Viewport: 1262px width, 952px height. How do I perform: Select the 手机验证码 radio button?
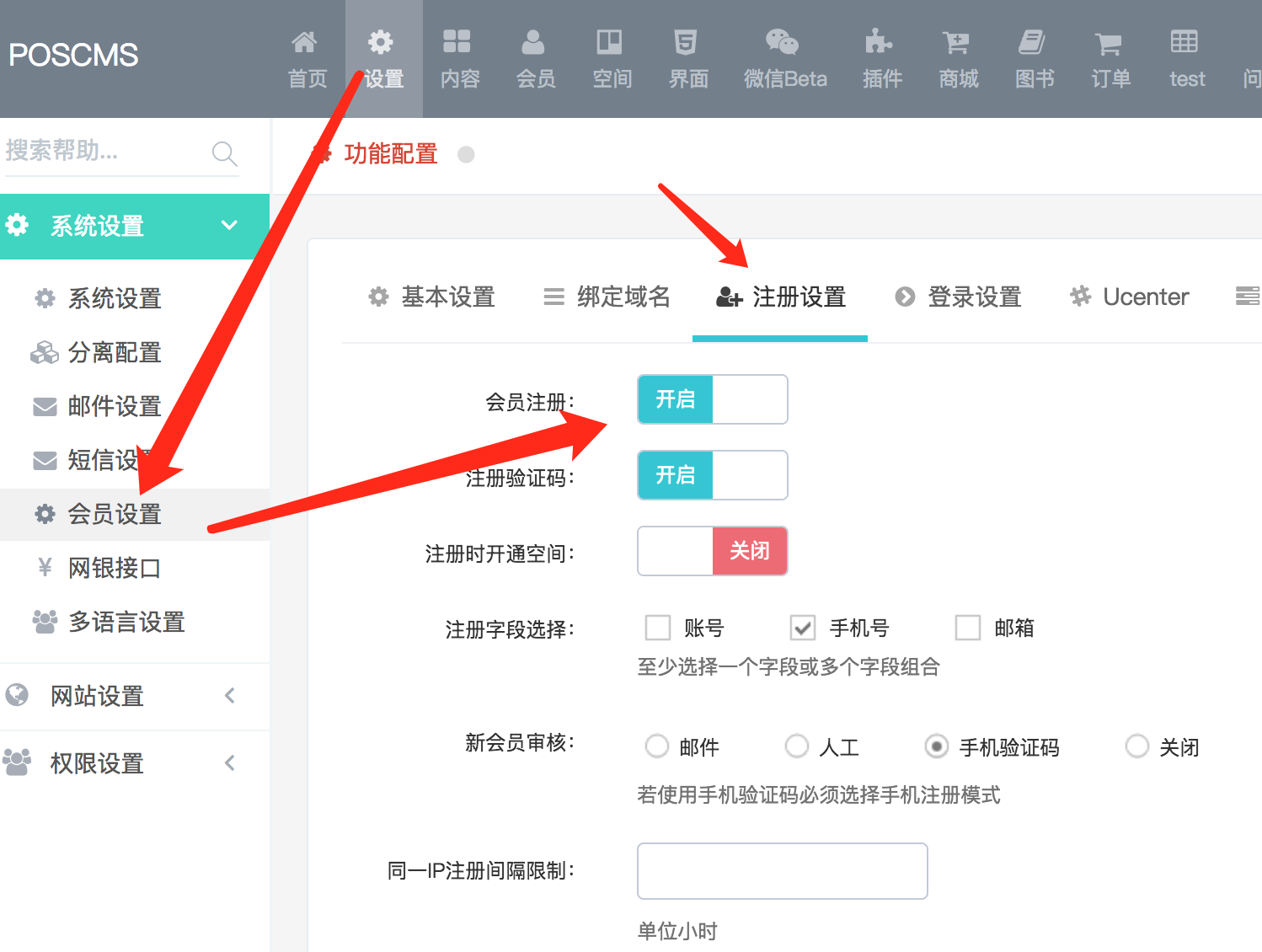936,746
